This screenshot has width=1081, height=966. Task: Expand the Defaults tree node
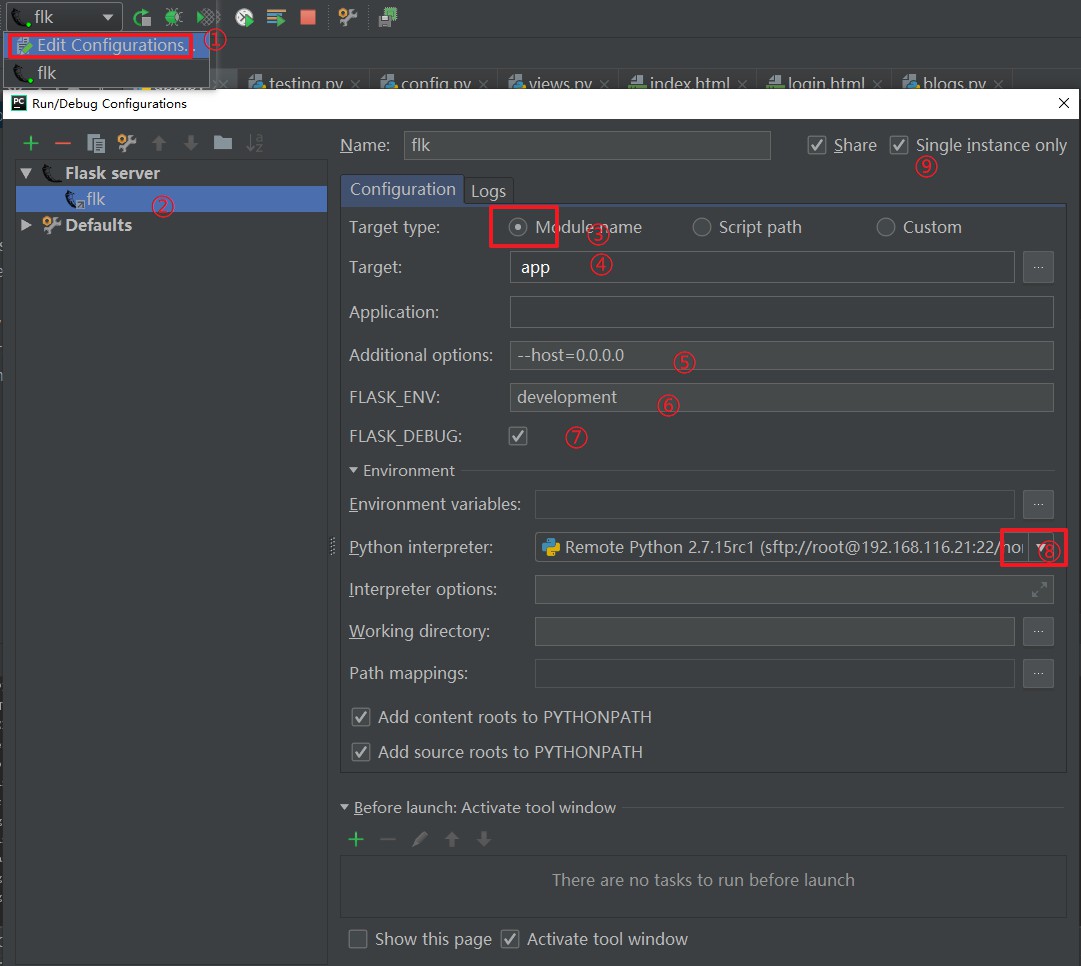click(x=27, y=225)
